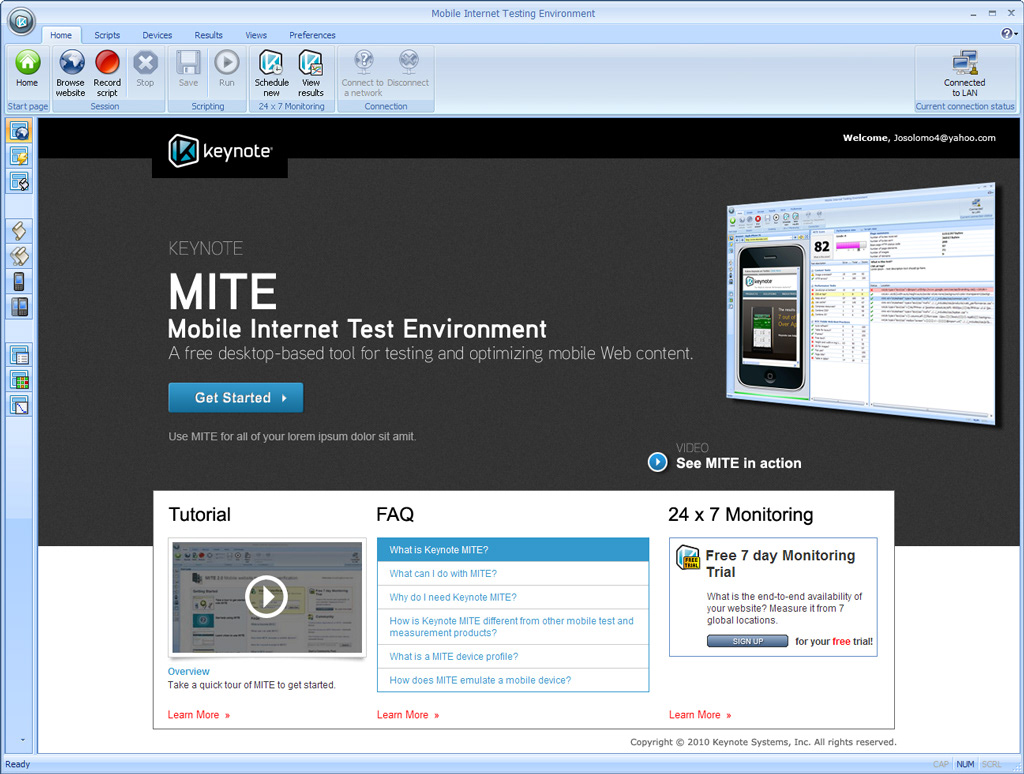Click Connect to a network icon
Image resolution: width=1024 pixels, height=774 pixels.
(x=363, y=73)
